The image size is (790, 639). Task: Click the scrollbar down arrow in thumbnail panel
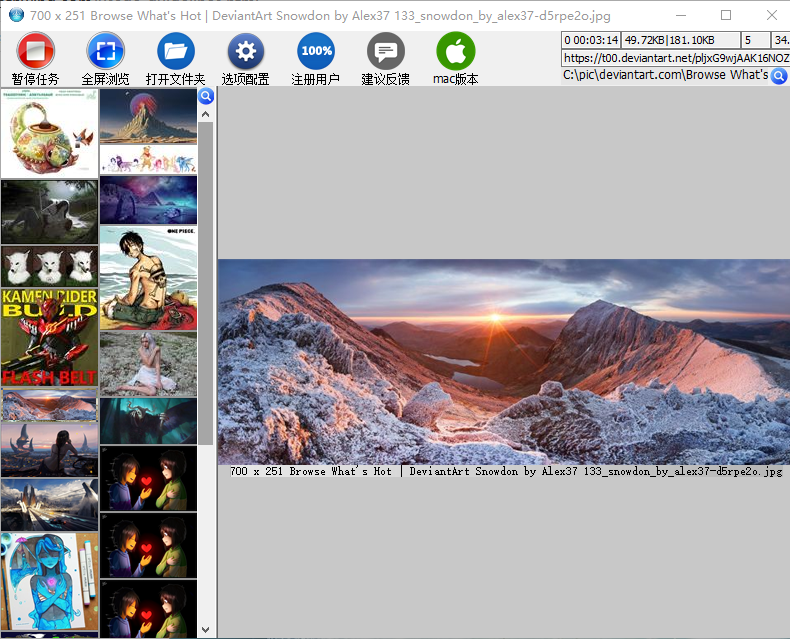pos(206,629)
